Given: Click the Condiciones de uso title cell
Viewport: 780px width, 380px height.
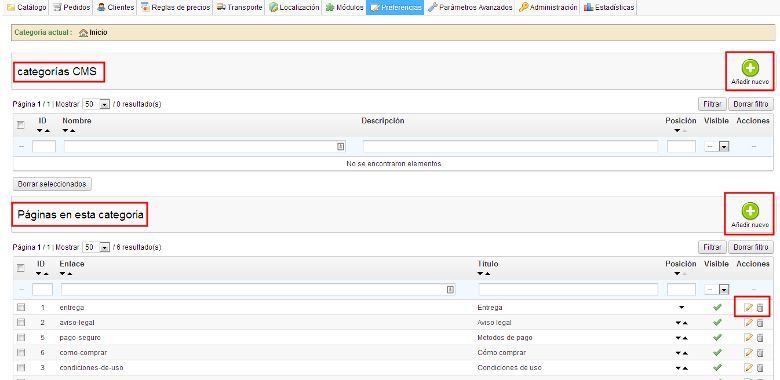Looking at the screenshot, I should 509,368.
